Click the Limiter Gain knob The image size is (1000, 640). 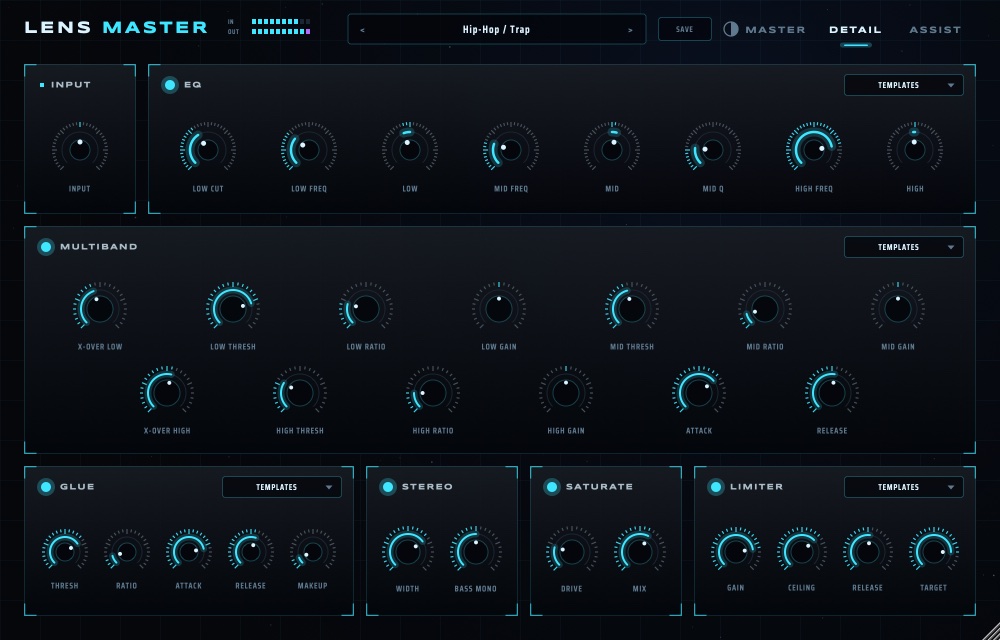(735, 551)
